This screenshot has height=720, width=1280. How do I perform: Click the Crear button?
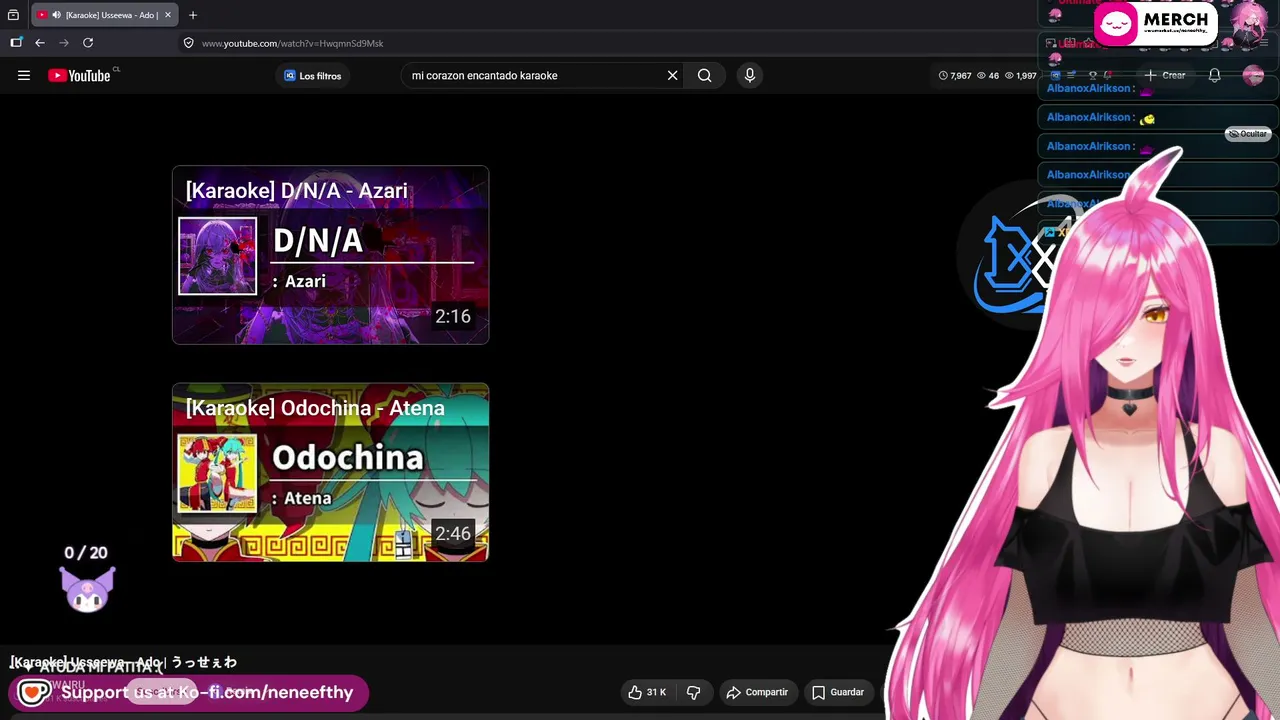(x=1166, y=75)
